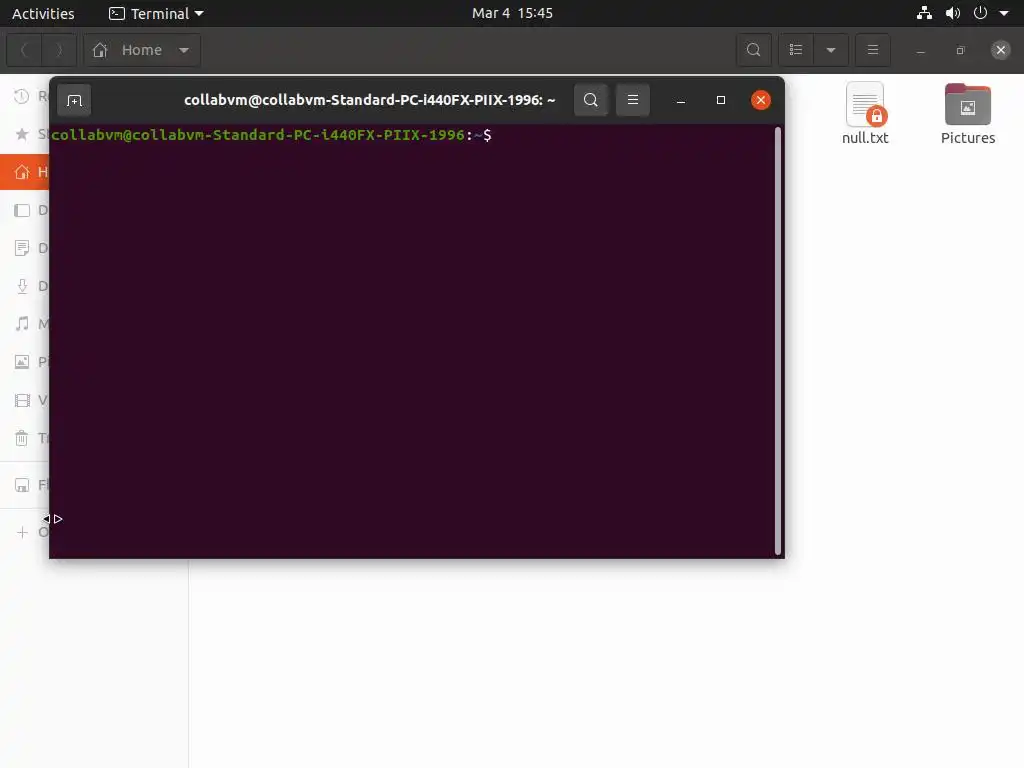The height and width of the screenshot is (768, 1024).
Task: Click the volume speaker icon
Action: pyautogui.click(x=953, y=13)
